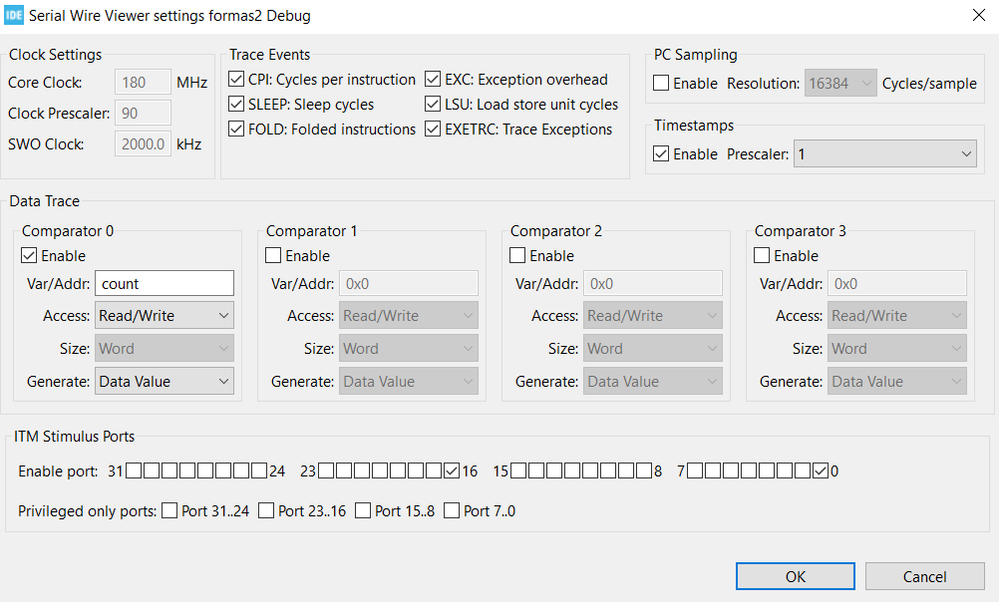Screen dimensions: 999x602
Task: Toggle LSU: Load store unit cycles
Action: [433, 104]
